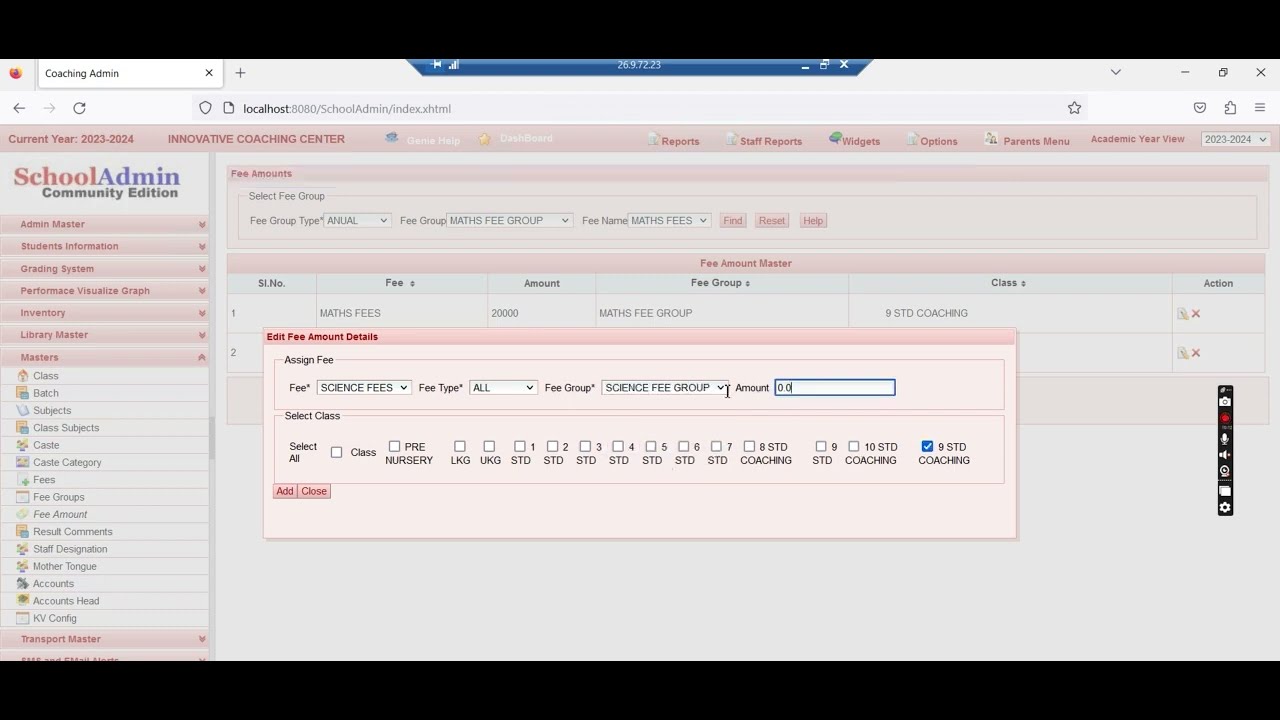1280x720 pixels.
Task: Open Fee Group dropdown showing SCIENCE FEE GROUP
Action: [665, 388]
